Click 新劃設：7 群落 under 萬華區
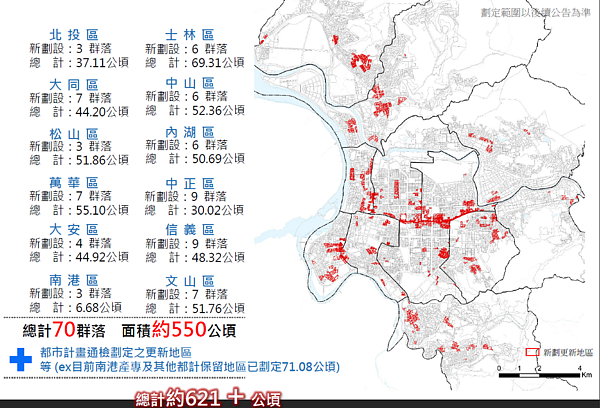The height and width of the screenshot is (408, 600). pyautogui.click(x=71, y=196)
